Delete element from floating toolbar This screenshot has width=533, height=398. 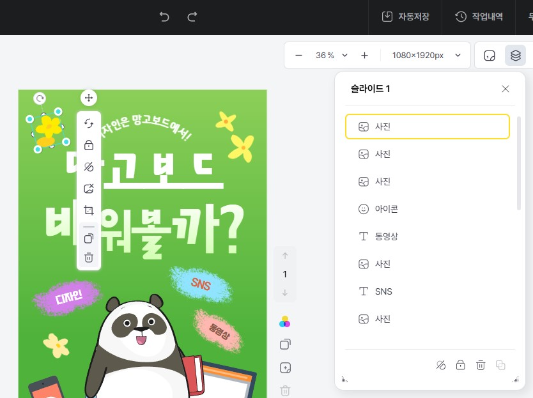pyautogui.click(x=89, y=257)
